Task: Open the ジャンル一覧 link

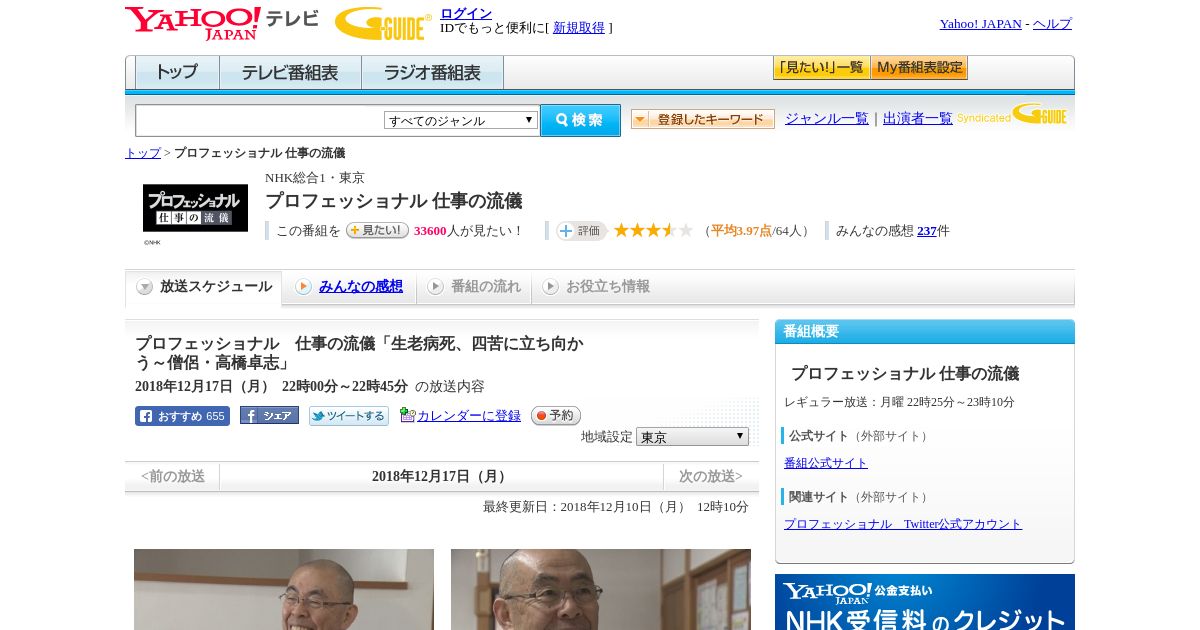Action: click(x=827, y=119)
